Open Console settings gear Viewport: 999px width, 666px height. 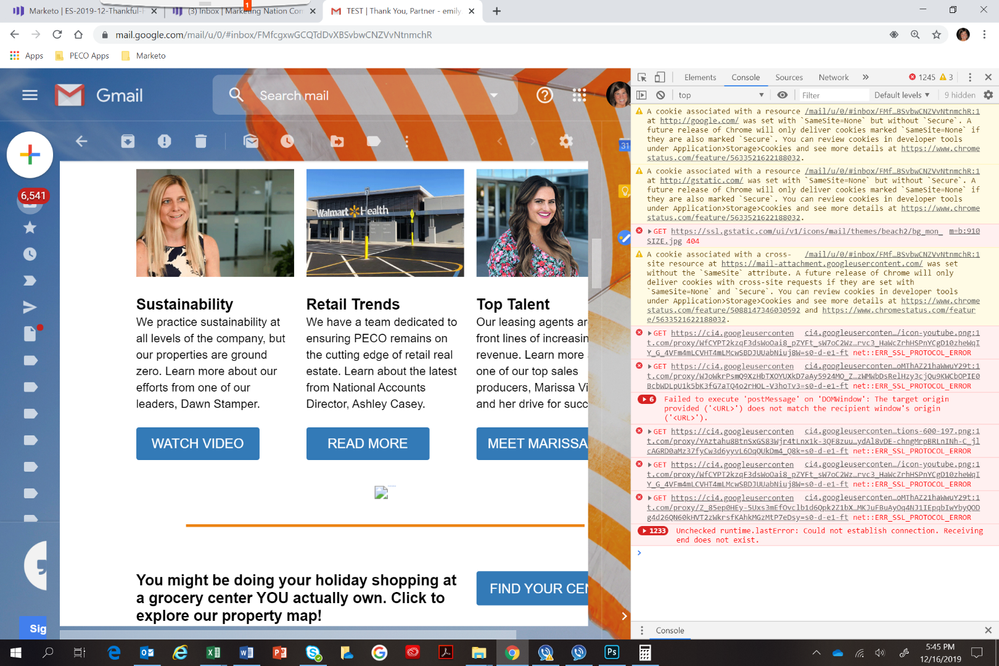988,95
